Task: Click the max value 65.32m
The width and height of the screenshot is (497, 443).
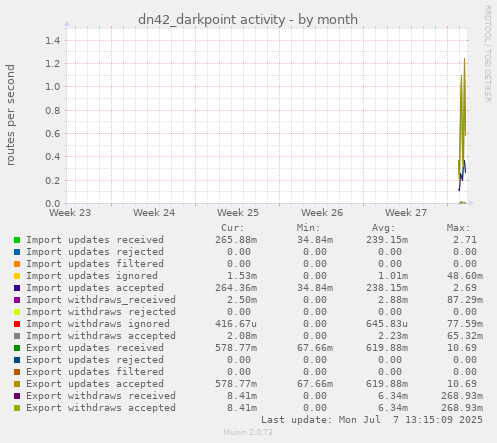Action: point(465,336)
